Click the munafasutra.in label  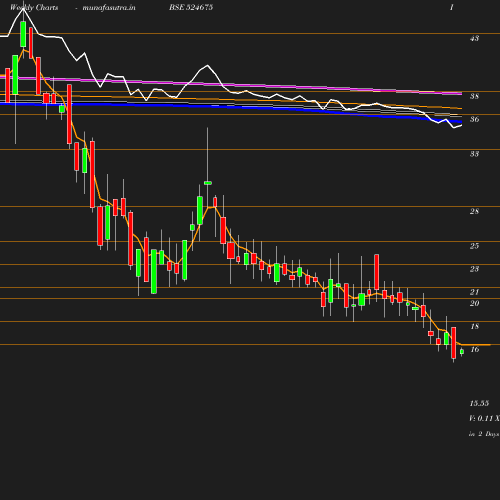[109, 7]
